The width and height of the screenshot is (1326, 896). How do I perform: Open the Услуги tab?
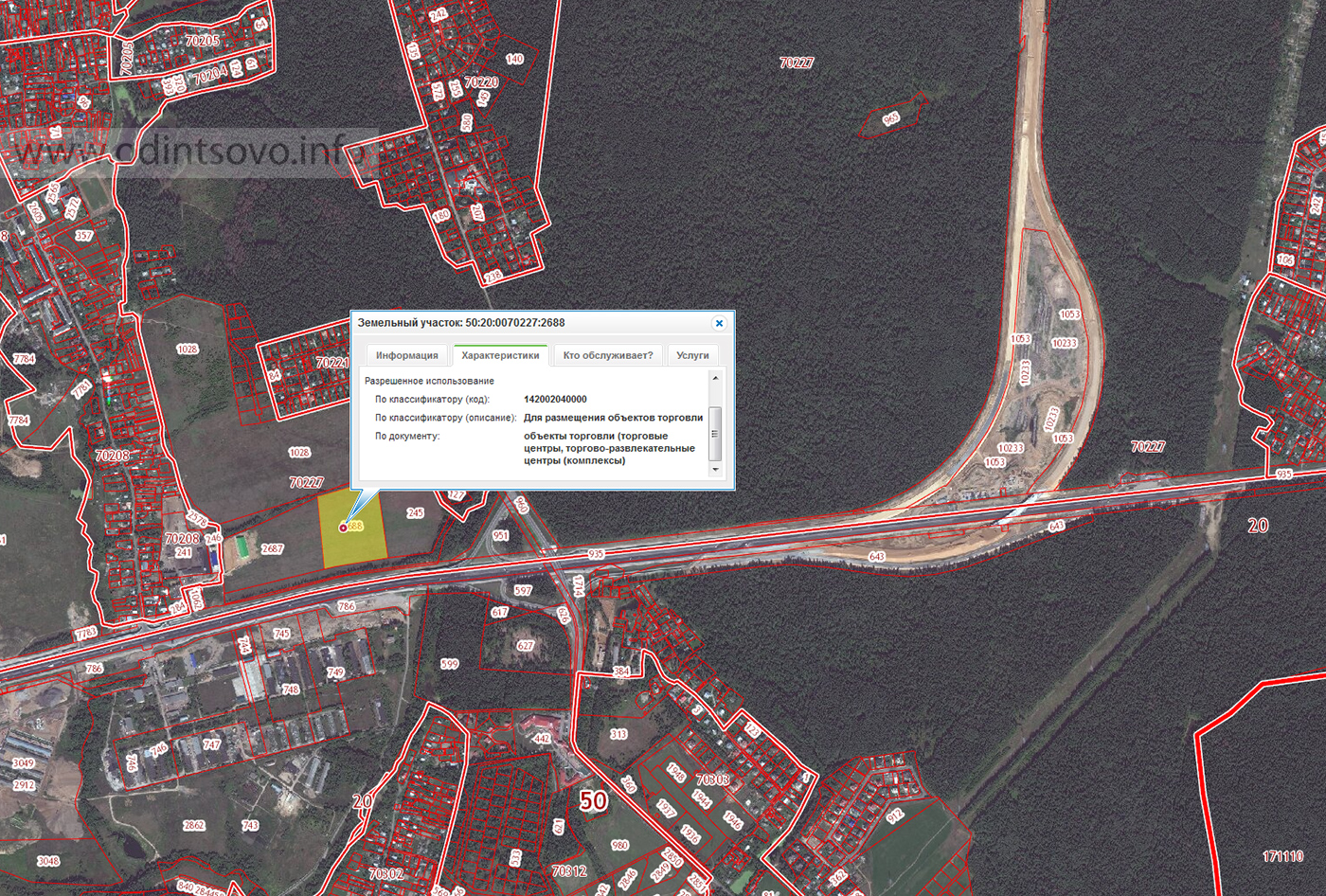[x=692, y=356]
